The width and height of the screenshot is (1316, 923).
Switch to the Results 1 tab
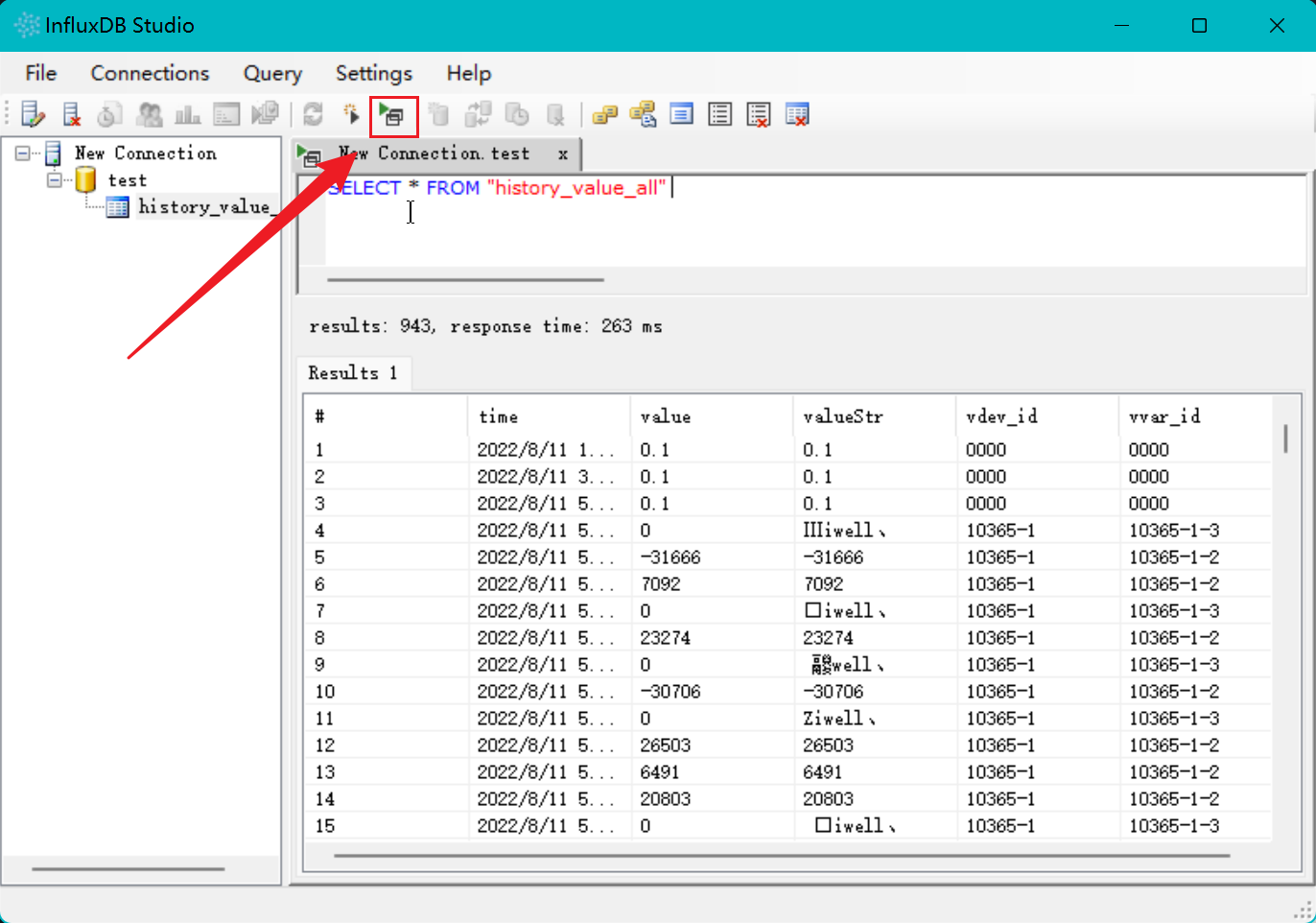click(x=353, y=372)
